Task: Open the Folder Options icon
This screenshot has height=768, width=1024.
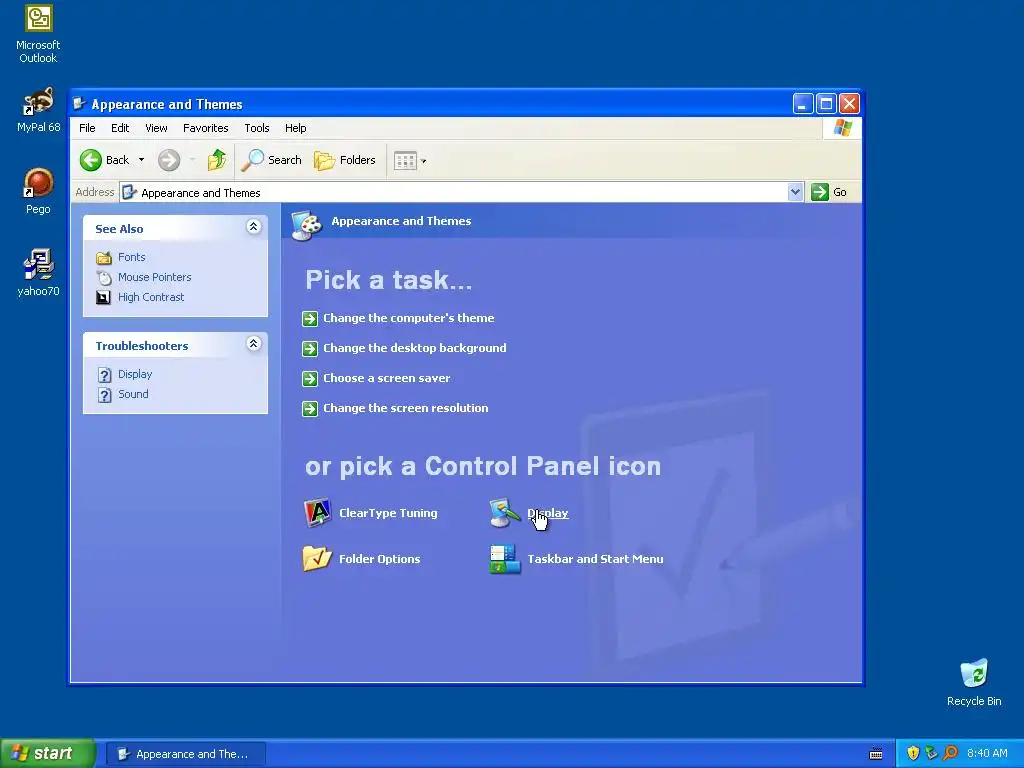Action: coord(317,558)
